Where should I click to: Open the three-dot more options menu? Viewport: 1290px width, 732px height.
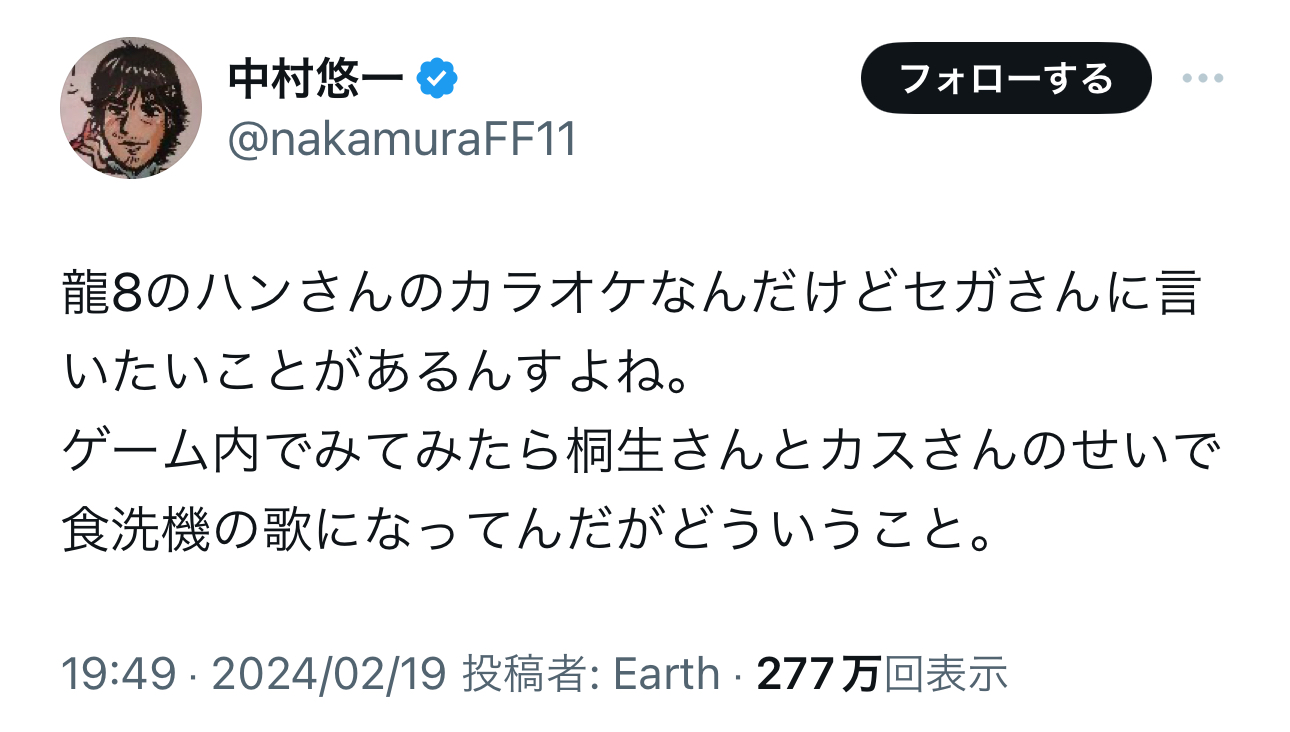coord(1202,79)
